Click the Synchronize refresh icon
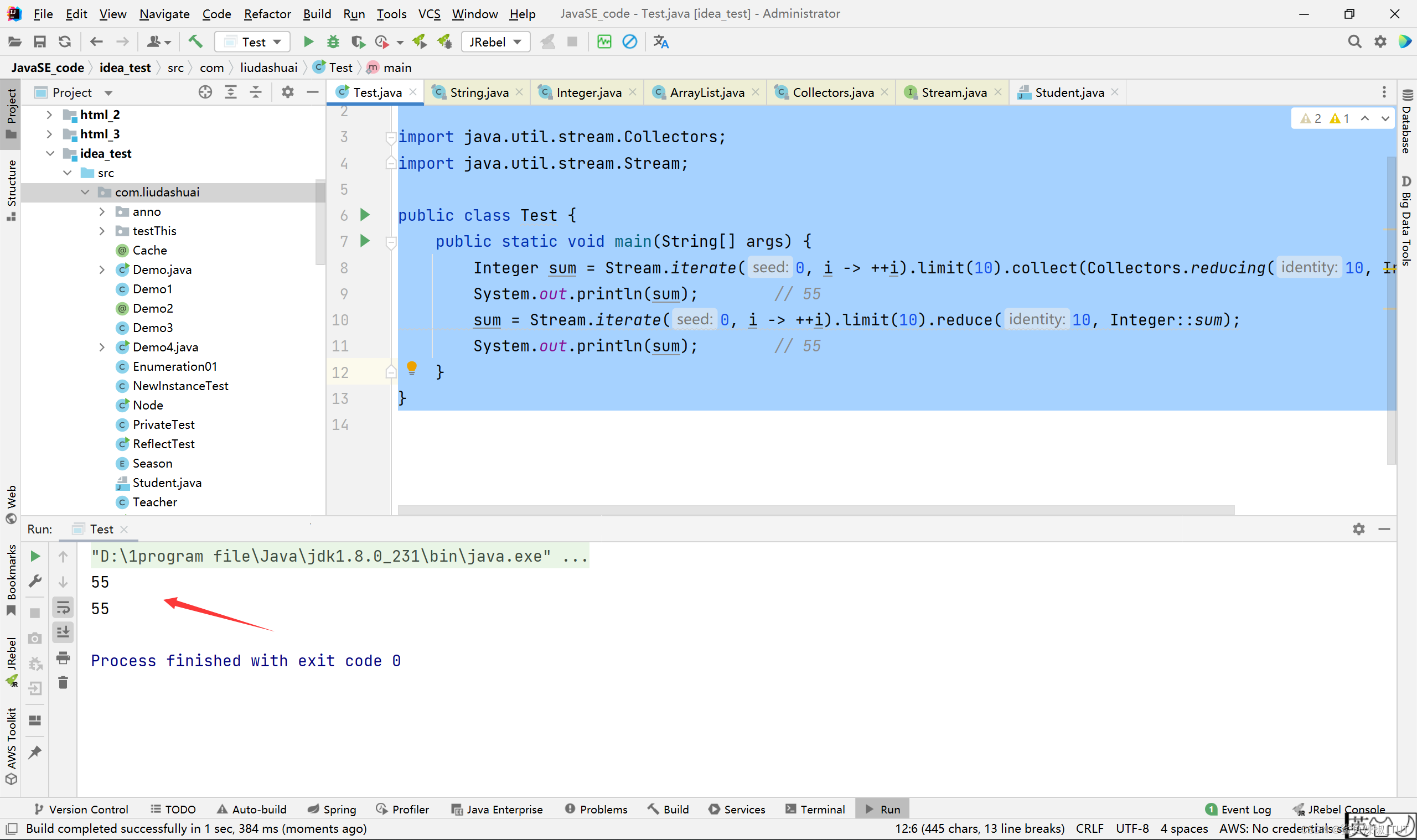 coord(65,42)
